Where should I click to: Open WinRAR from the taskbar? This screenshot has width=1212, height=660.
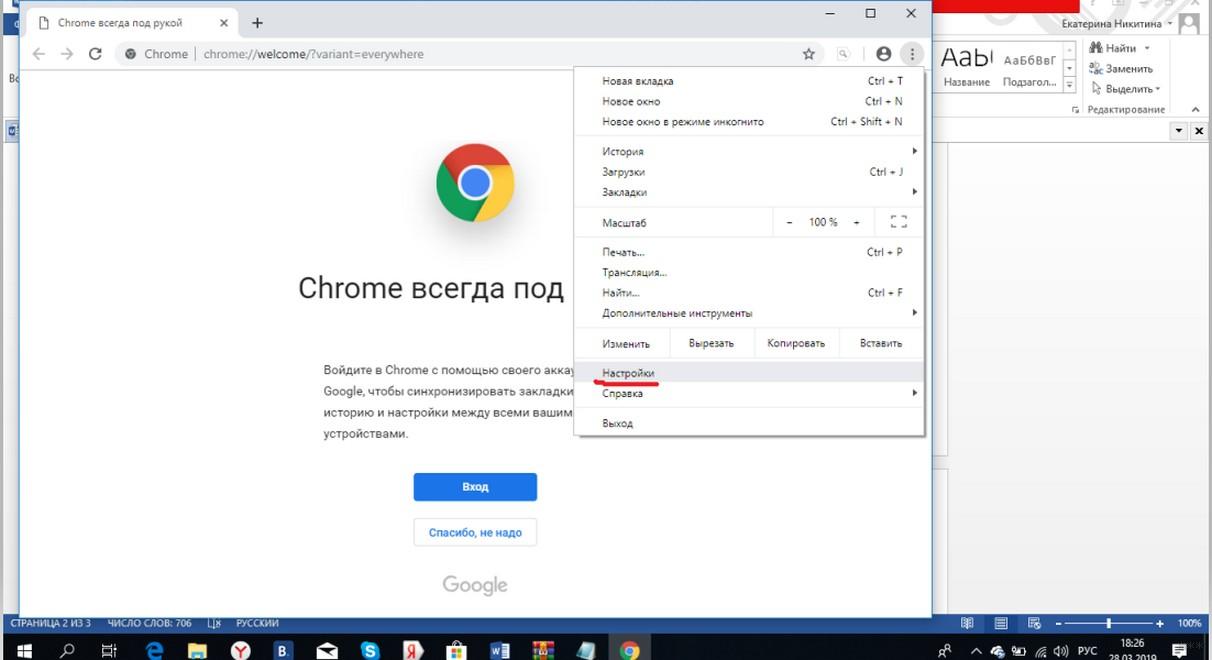click(x=543, y=650)
